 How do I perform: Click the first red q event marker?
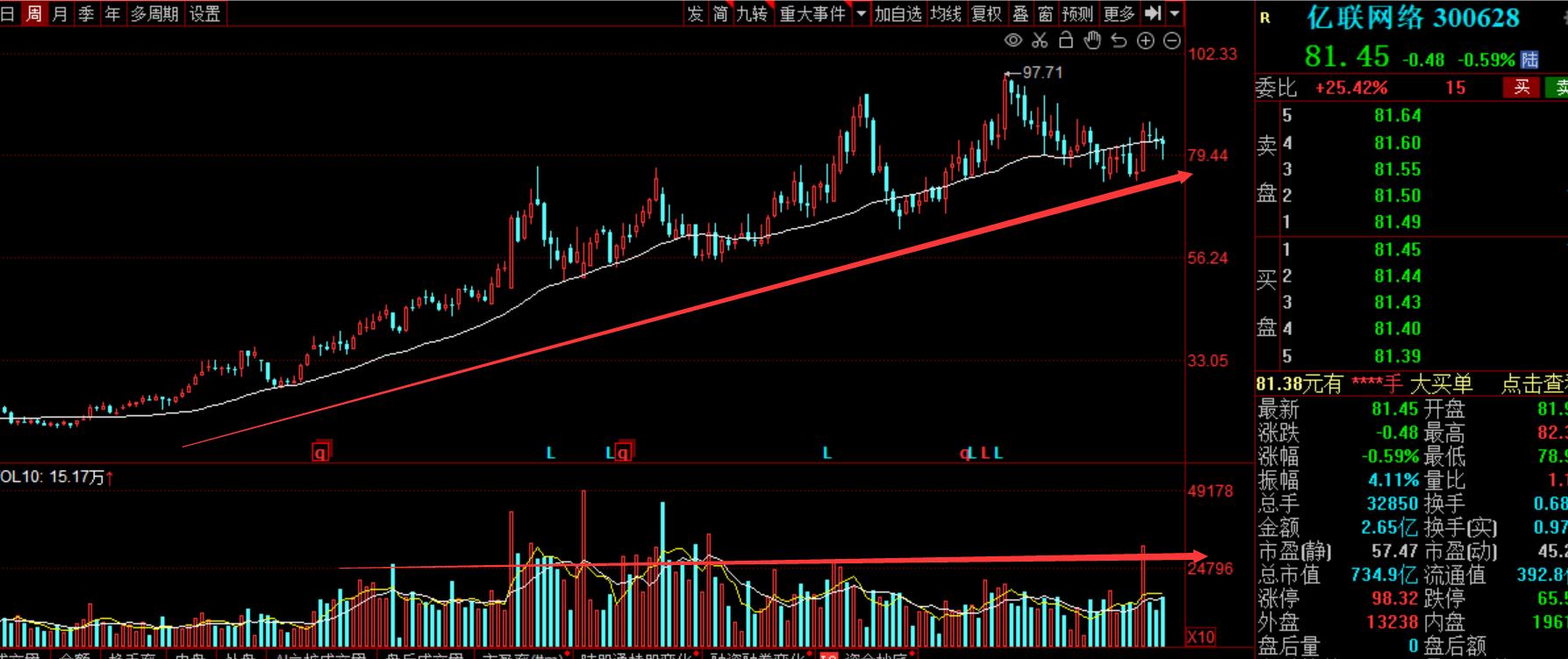[321, 453]
